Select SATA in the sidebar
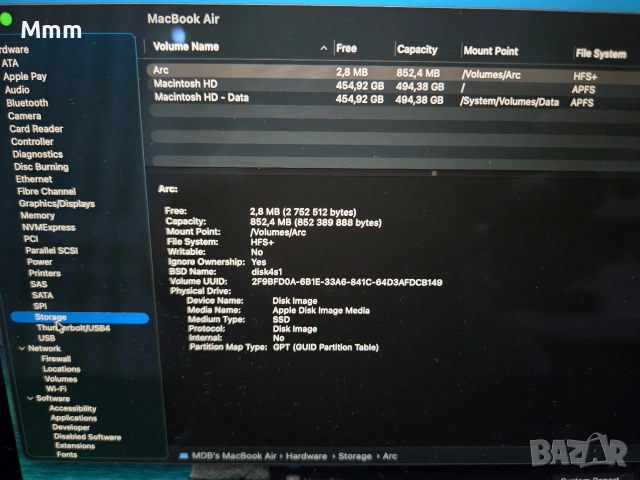 [x=42, y=295]
